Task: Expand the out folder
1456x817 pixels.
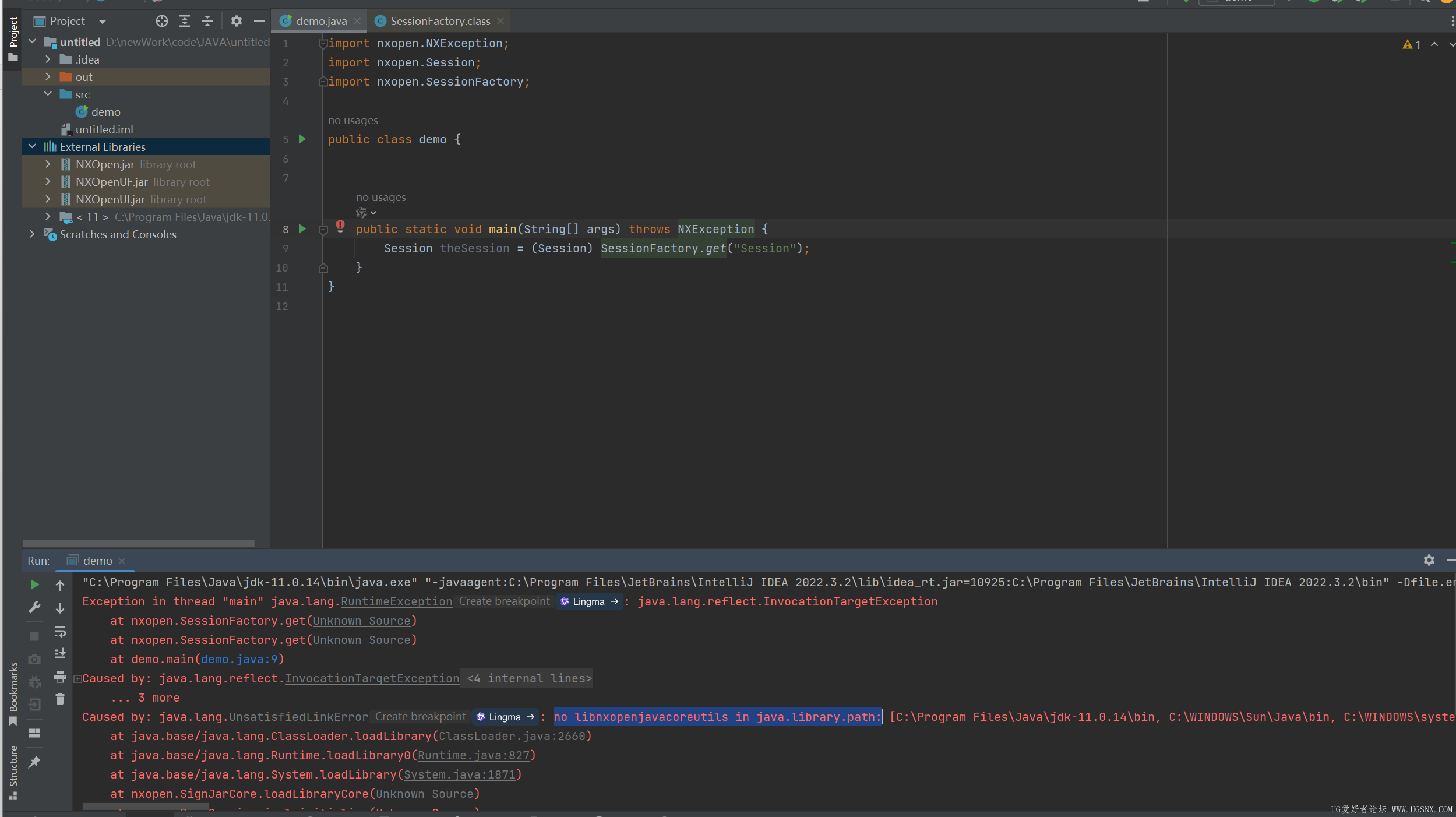Action: pos(48,77)
